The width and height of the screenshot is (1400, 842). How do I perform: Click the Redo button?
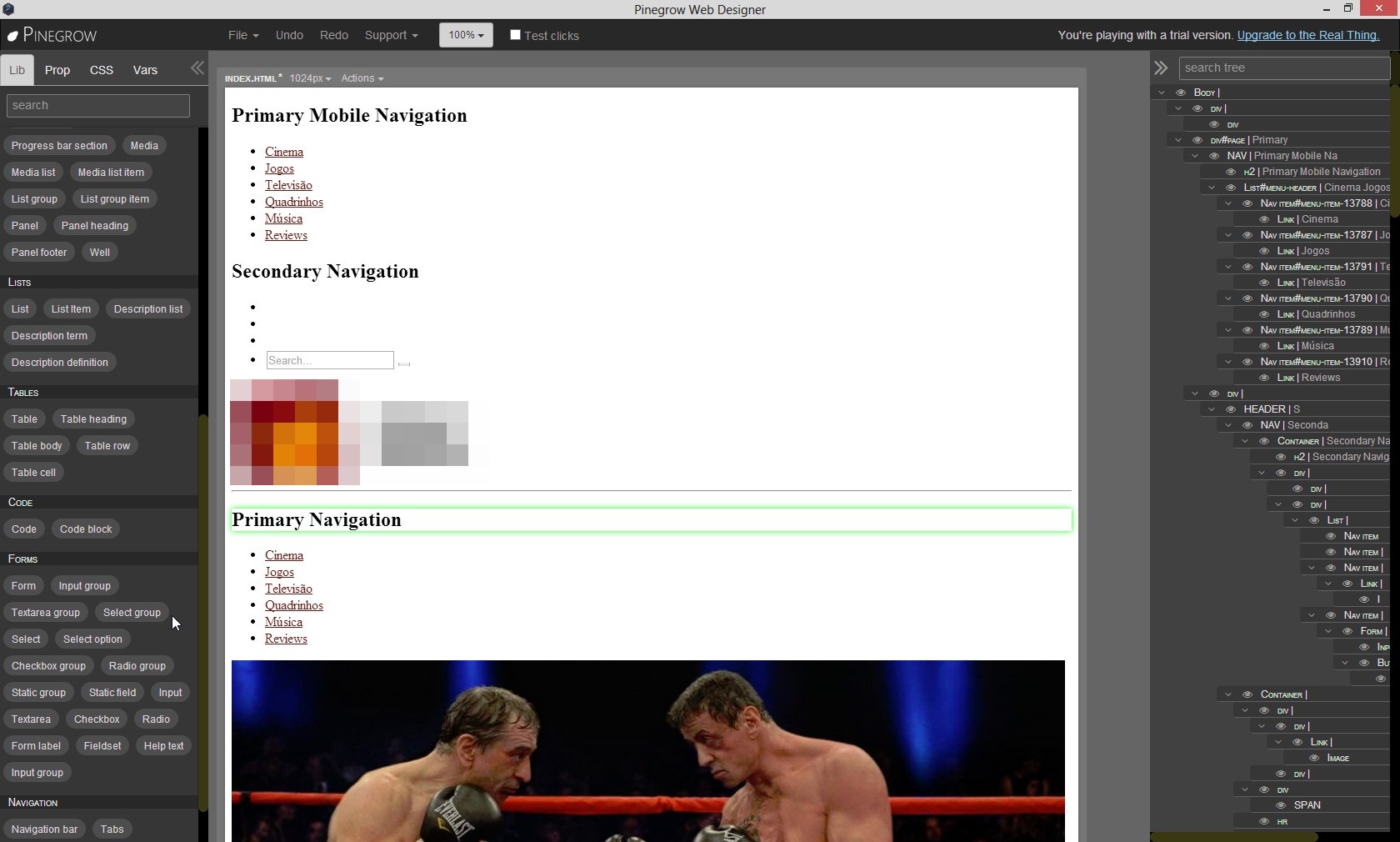[333, 35]
